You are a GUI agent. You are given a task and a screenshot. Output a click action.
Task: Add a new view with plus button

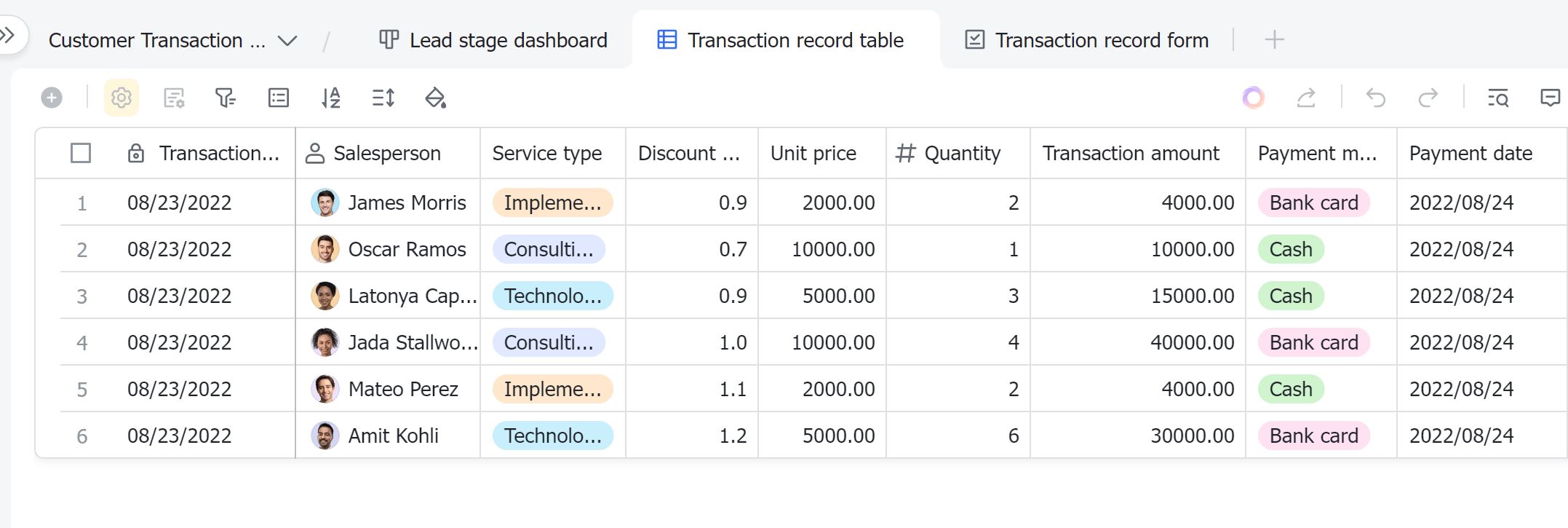1274,39
